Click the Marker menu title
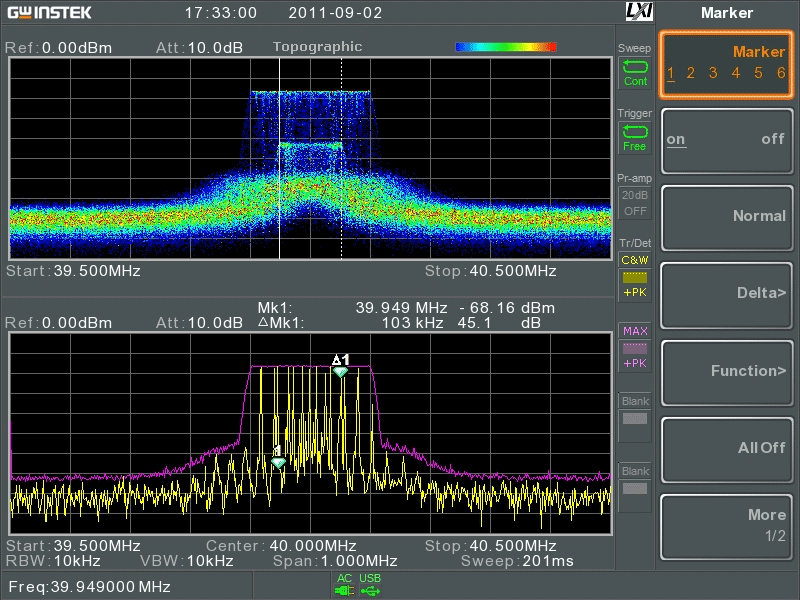 [x=727, y=13]
